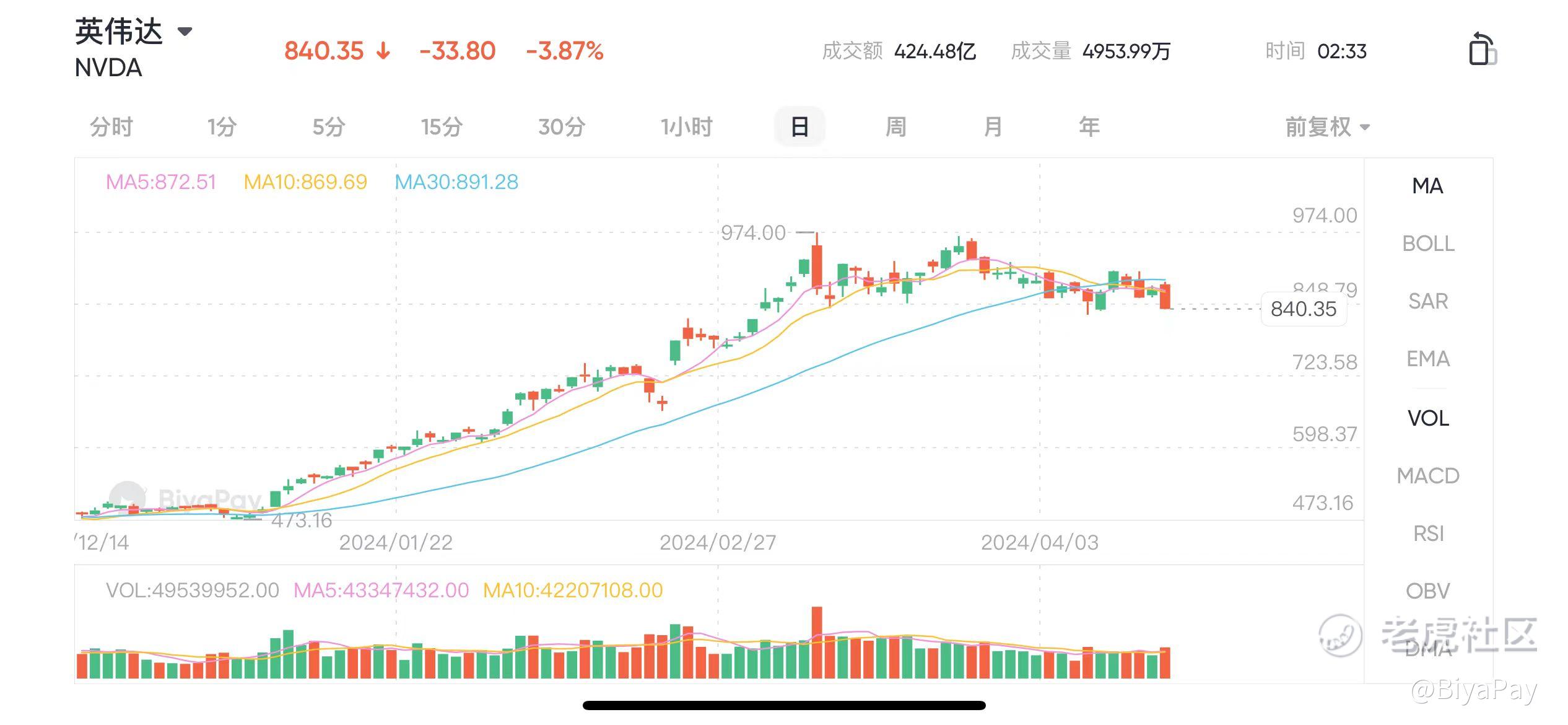Click the 598.37 price axis label
1568x725 pixels.
tap(1325, 434)
